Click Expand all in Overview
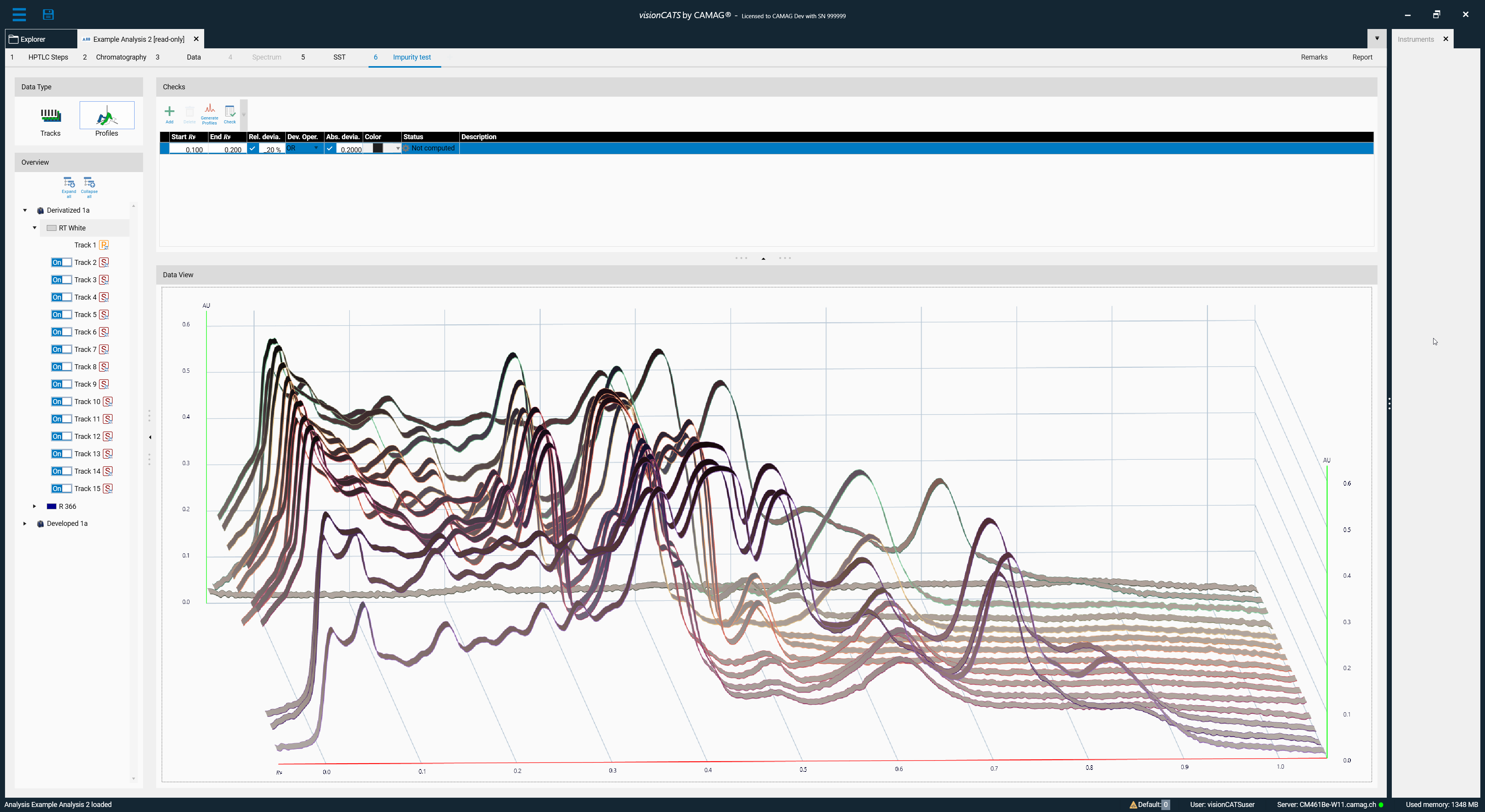 (x=68, y=186)
